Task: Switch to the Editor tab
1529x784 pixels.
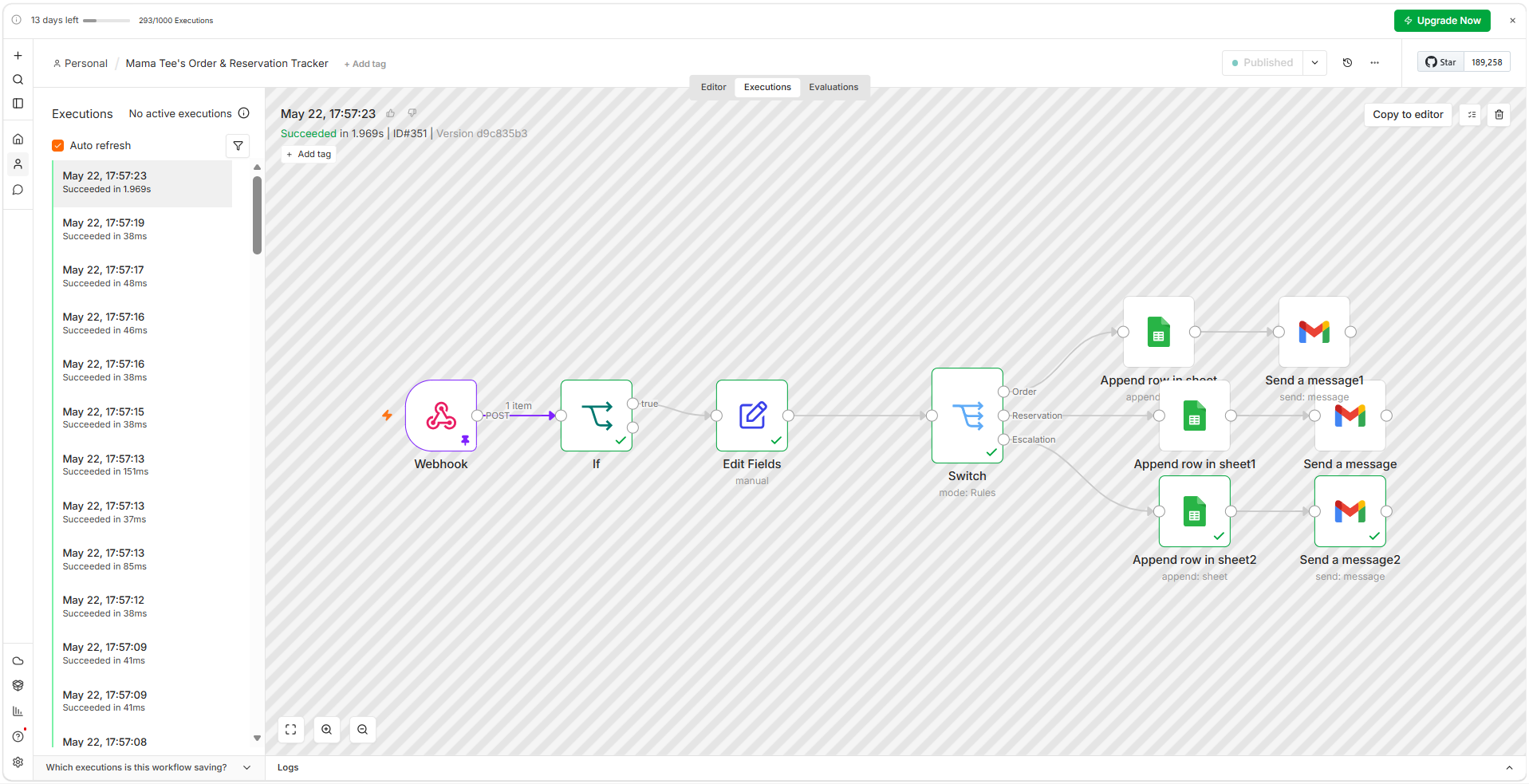Action: pos(713,88)
